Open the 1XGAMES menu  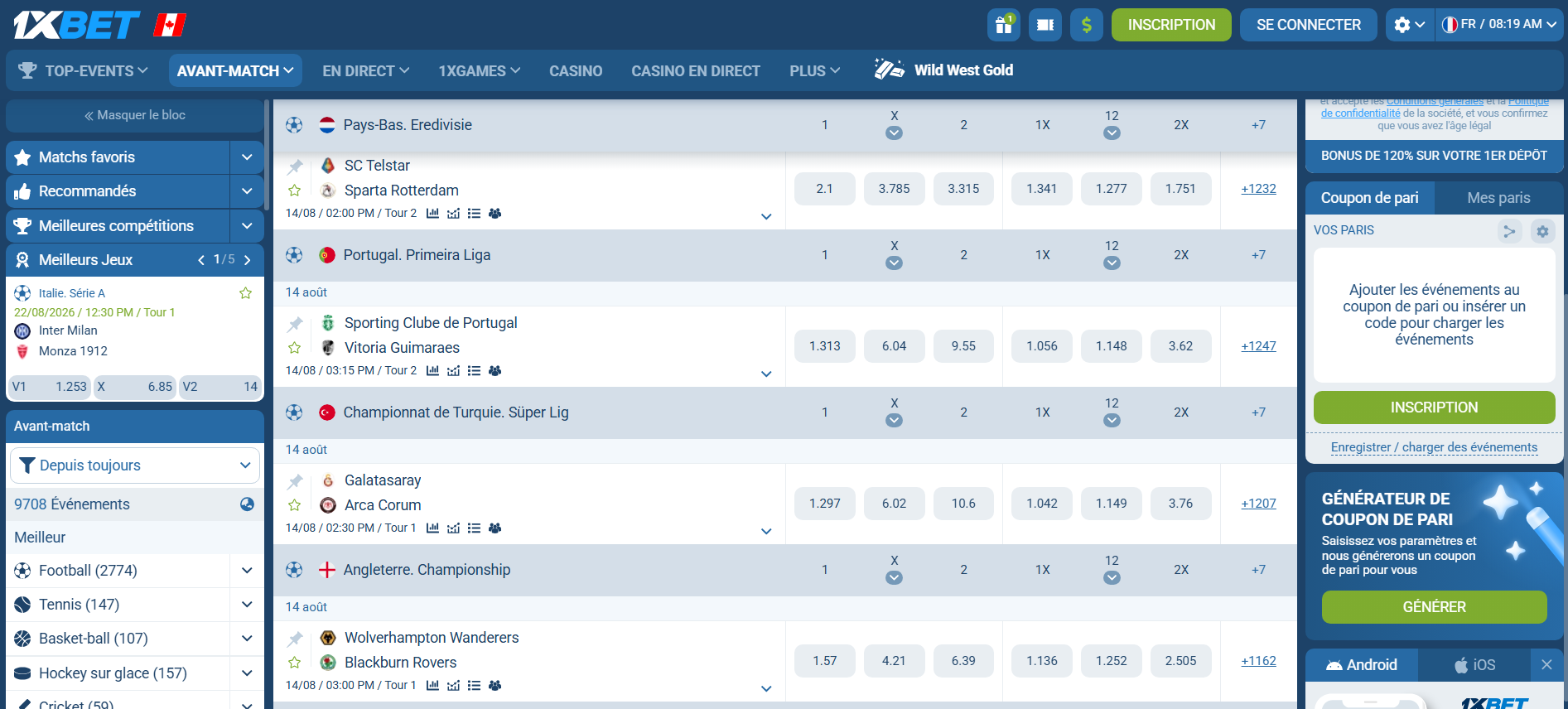click(x=479, y=71)
